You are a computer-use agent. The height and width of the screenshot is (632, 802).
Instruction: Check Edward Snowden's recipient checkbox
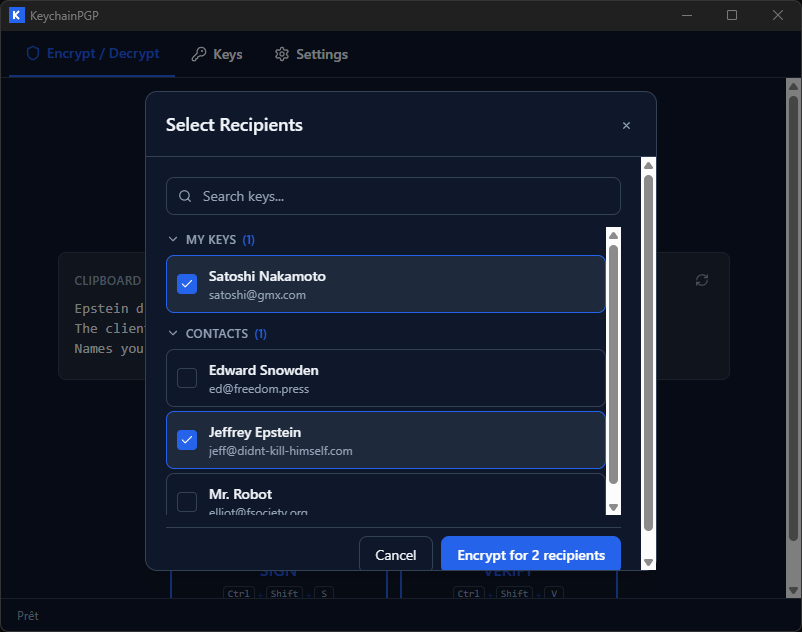[186, 379]
